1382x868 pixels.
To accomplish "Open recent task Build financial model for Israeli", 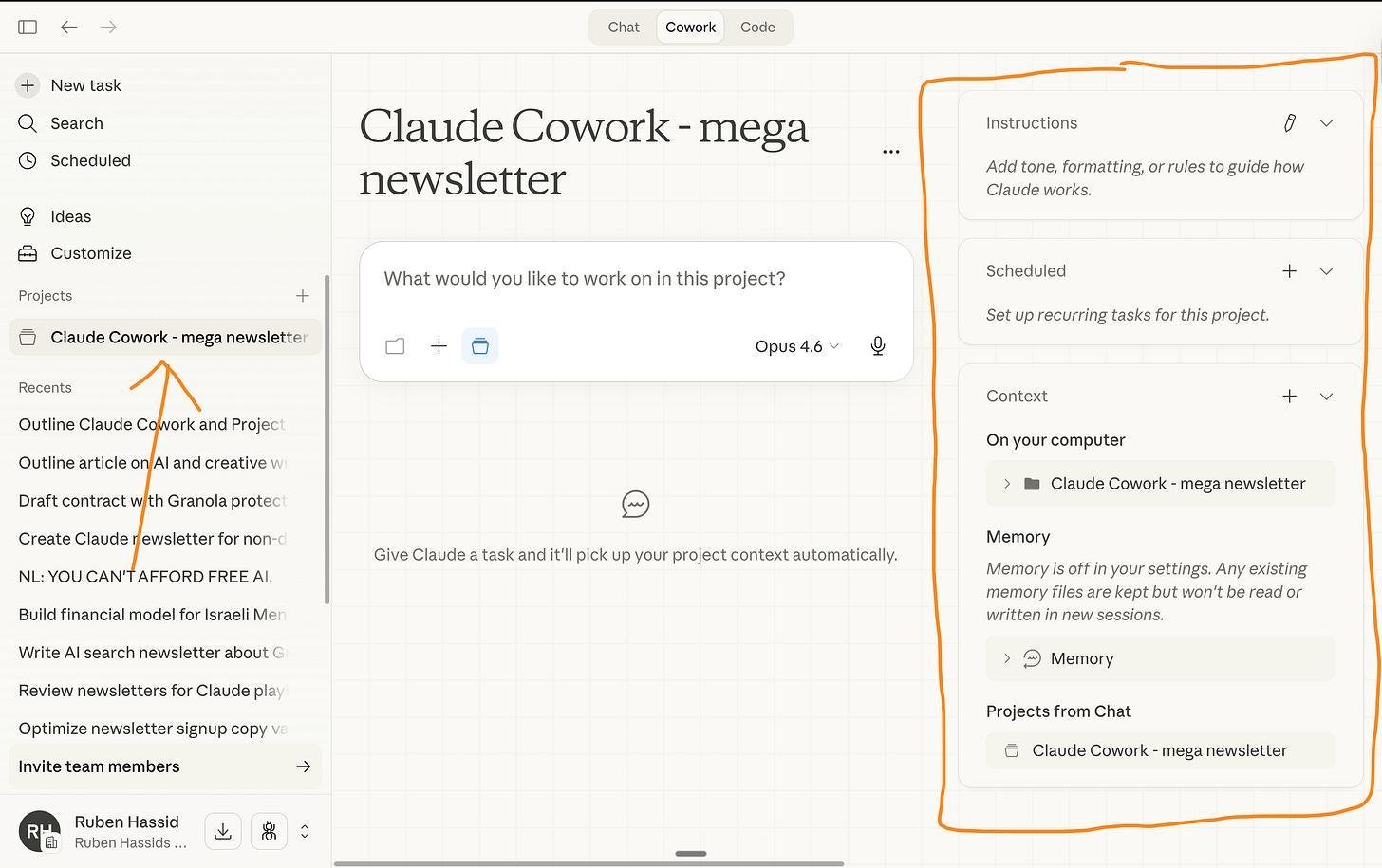I will coord(152,614).
